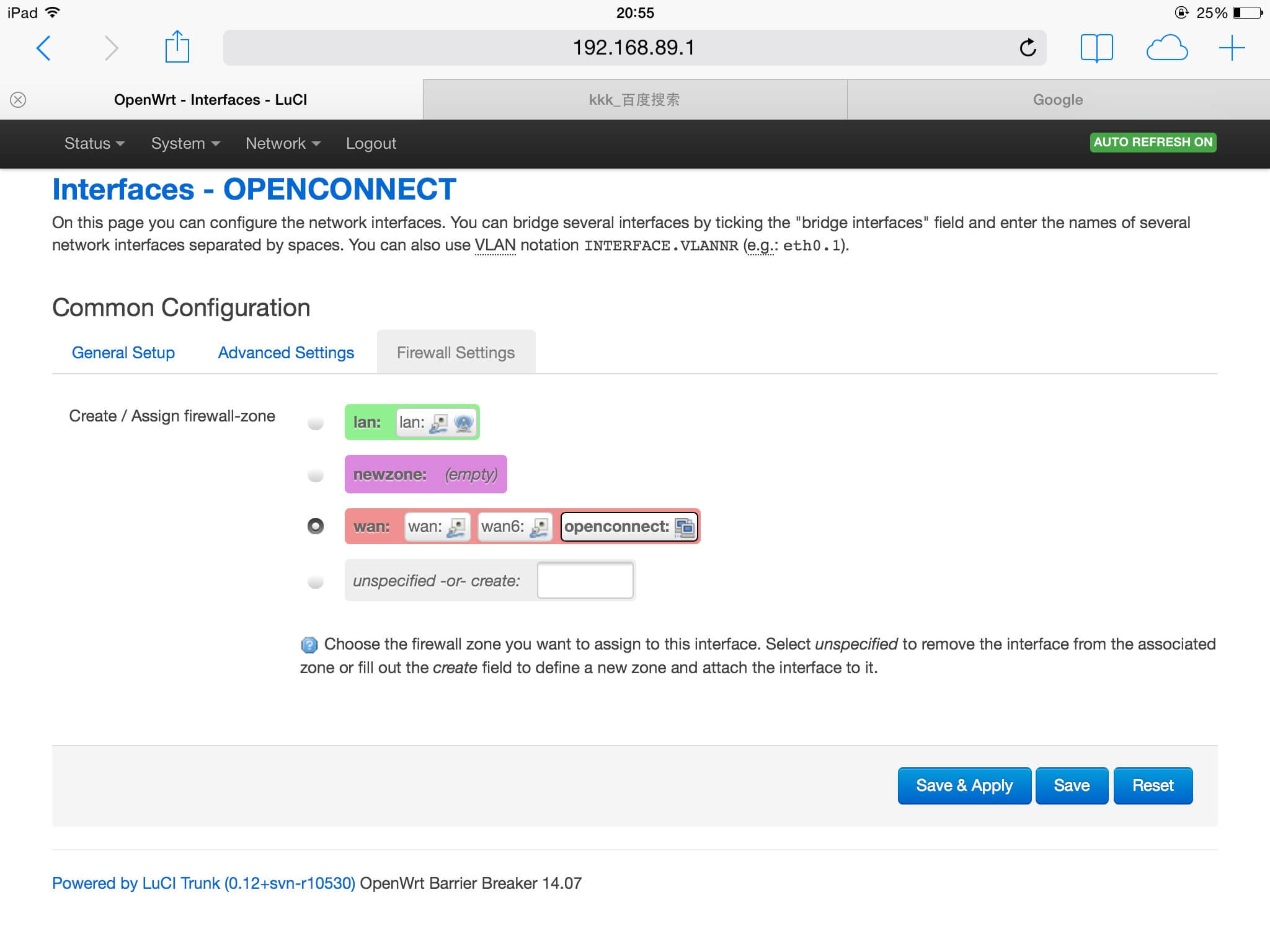Switch to the Google browser tab
This screenshot has height=952, width=1270.
1058,100
